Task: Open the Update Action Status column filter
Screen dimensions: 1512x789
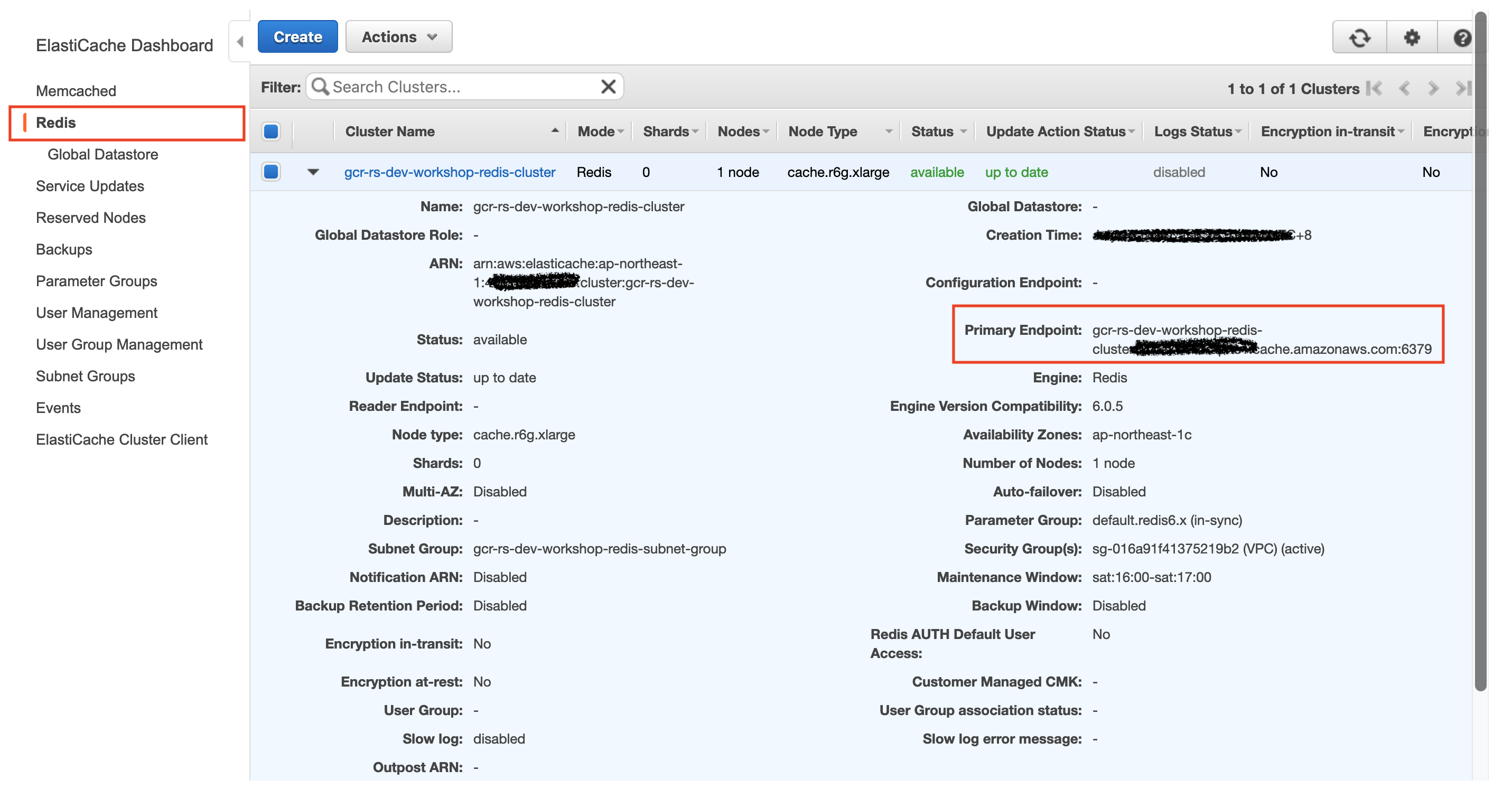Action: point(1131,131)
